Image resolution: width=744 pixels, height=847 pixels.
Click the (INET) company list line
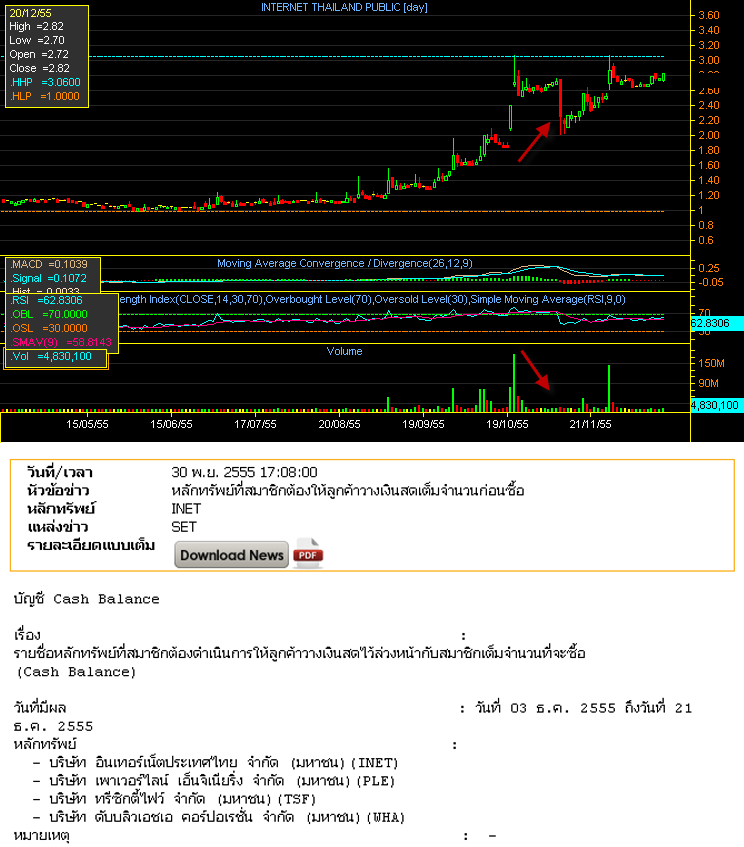coord(216,762)
